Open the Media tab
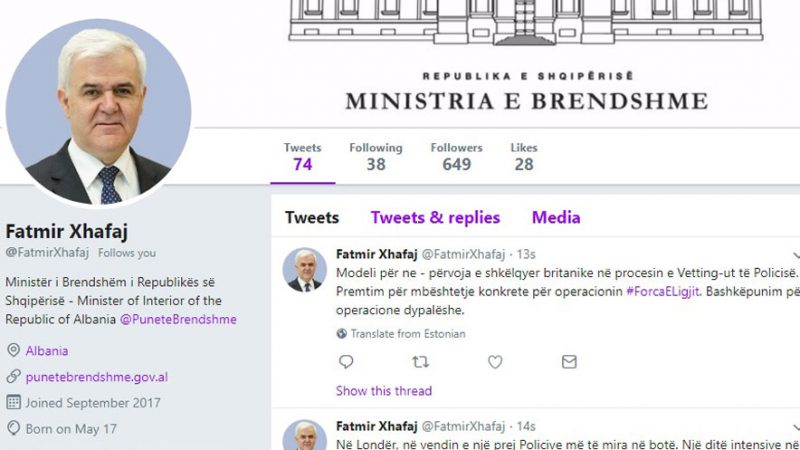800x450 pixels. tap(556, 217)
